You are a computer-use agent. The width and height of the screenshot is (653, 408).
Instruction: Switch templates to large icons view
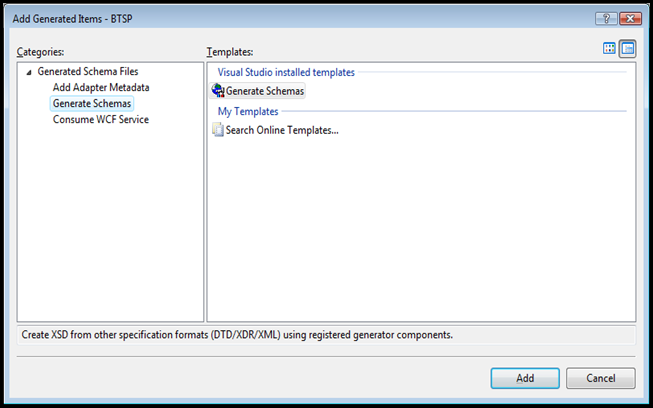(610, 49)
